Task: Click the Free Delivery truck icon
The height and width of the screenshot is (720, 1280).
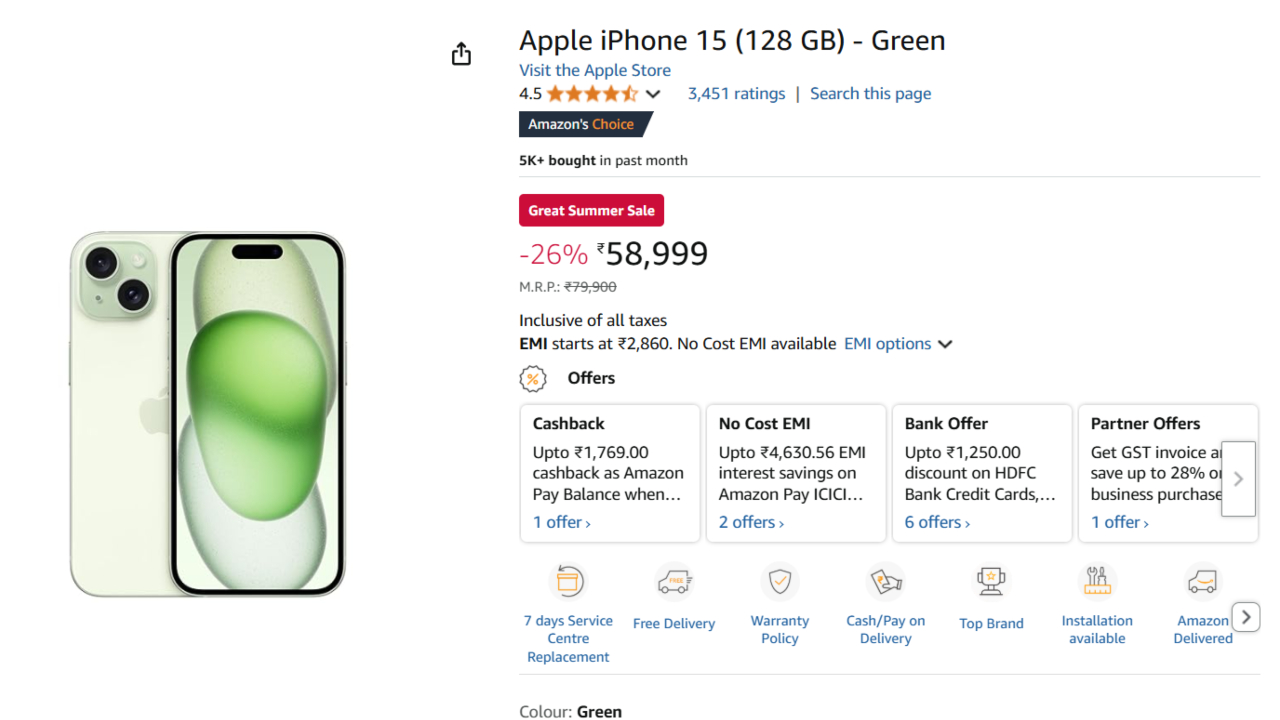Action: [x=674, y=581]
